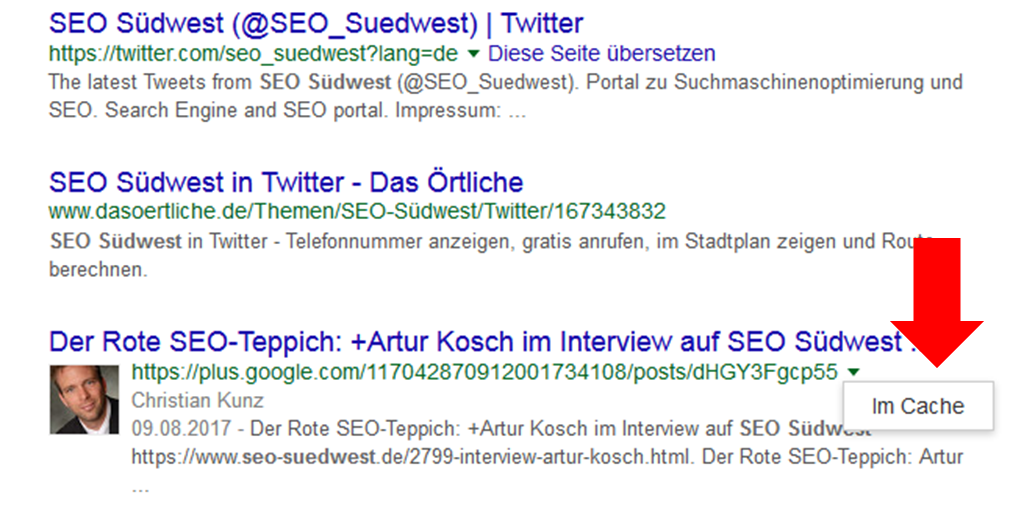Open "SEO Südwest in Twitter - Das Örtliche"

(285, 182)
